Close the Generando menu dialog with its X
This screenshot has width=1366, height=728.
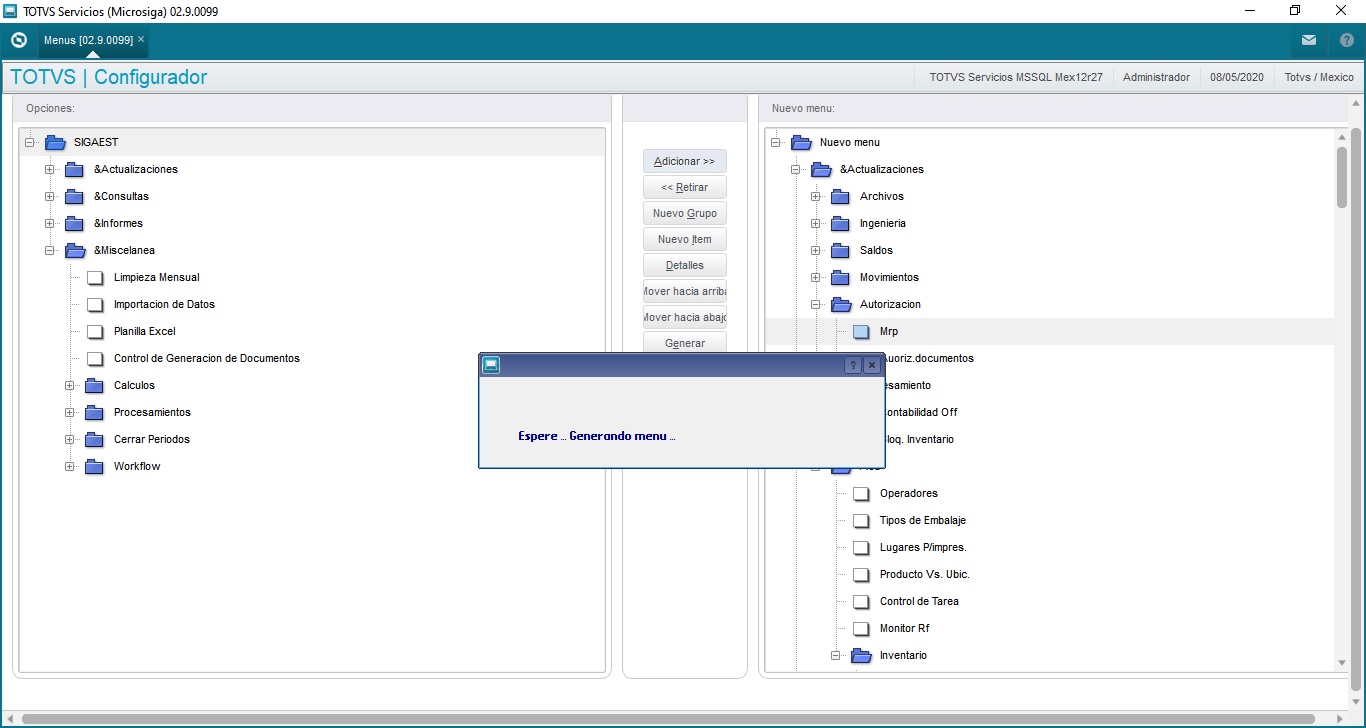(x=871, y=365)
